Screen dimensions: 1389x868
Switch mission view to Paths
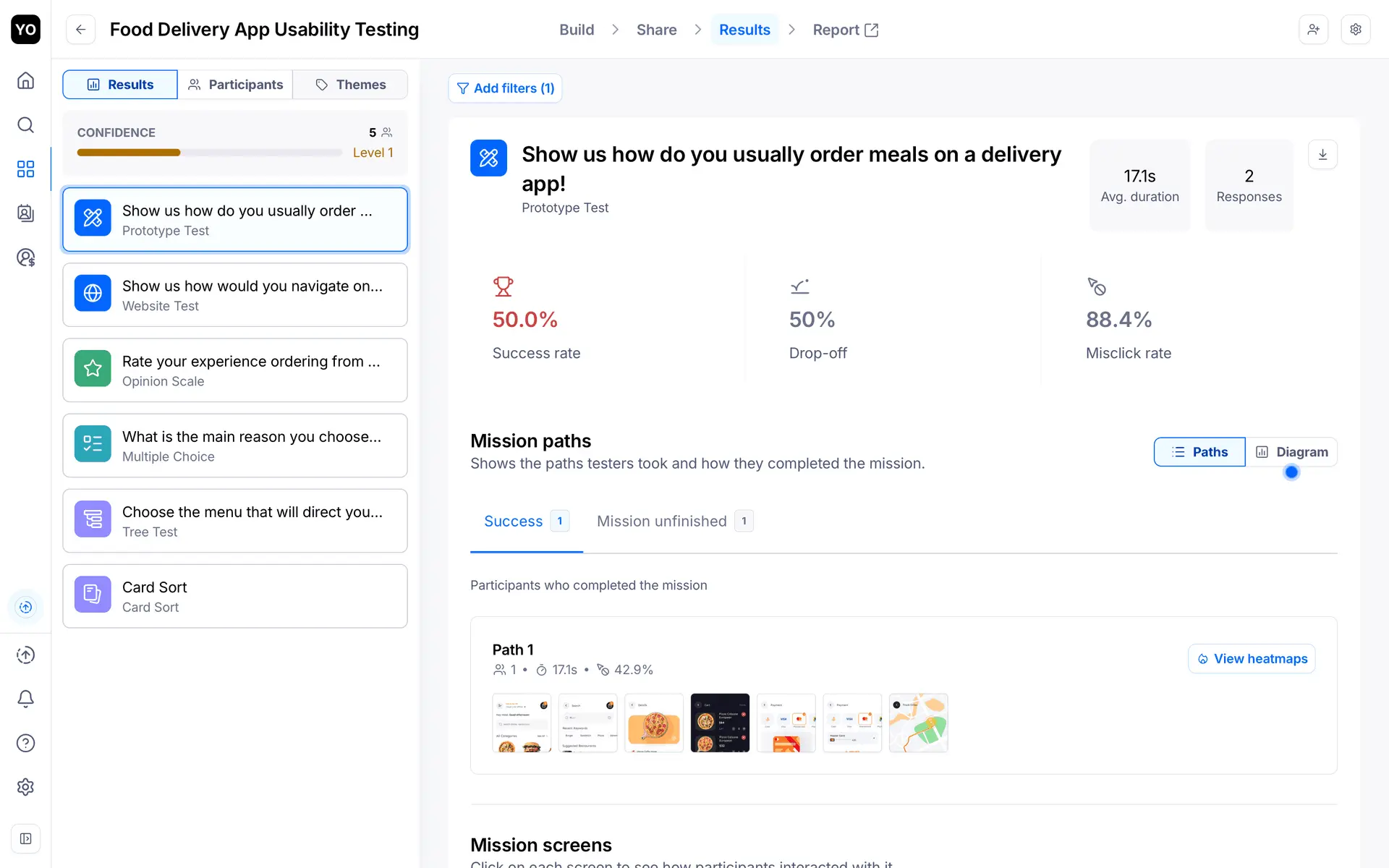1199,452
